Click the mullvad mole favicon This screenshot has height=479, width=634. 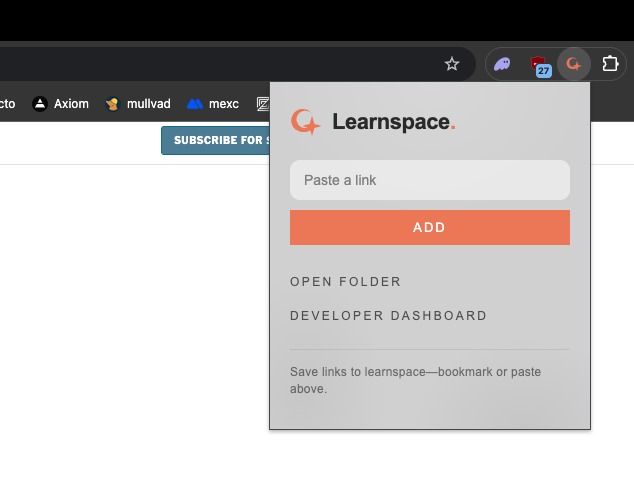[112, 104]
